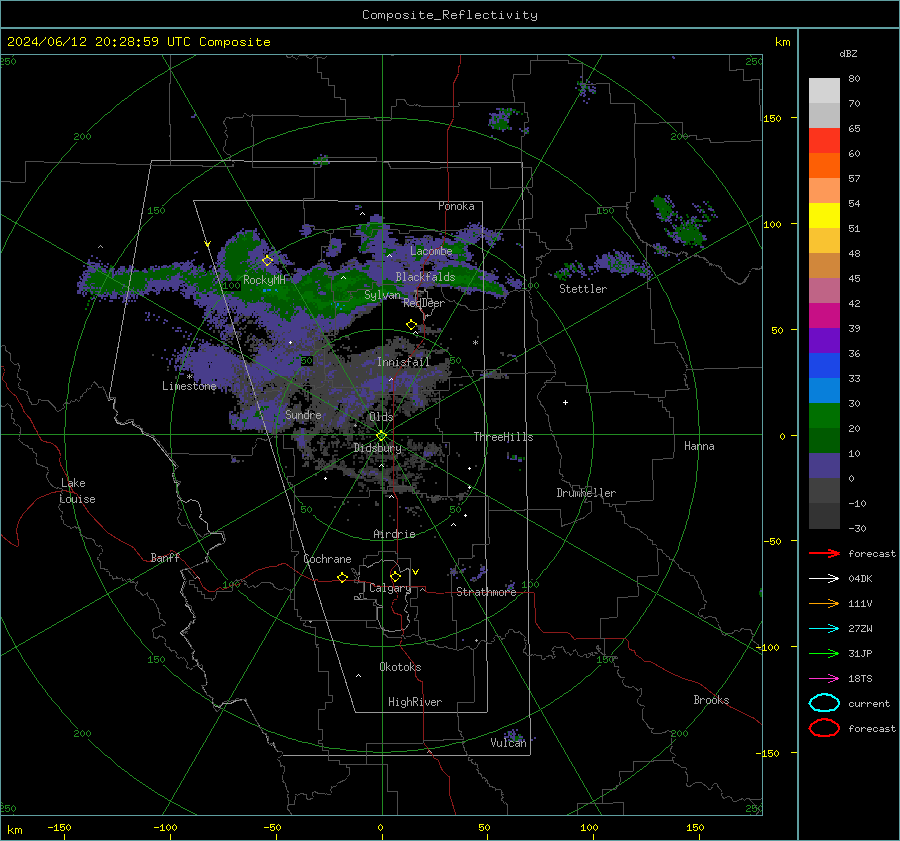Image resolution: width=900 pixels, height=841 pixels.
Task: Click the Lacombe town label
Action: coord(431,251)
